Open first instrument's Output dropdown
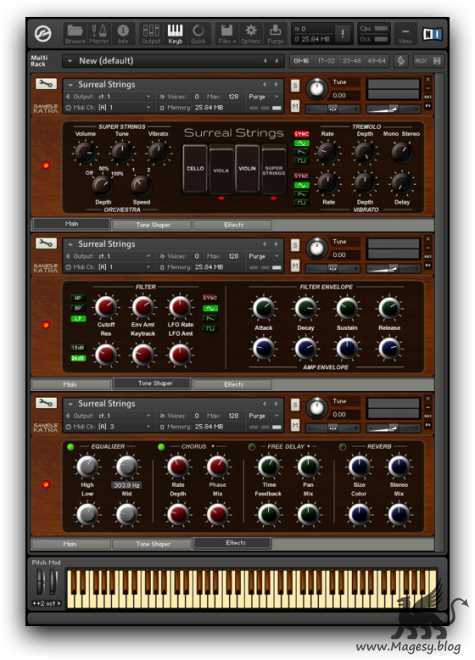Viewport: 475px width, 660px height. pos(148,97)
